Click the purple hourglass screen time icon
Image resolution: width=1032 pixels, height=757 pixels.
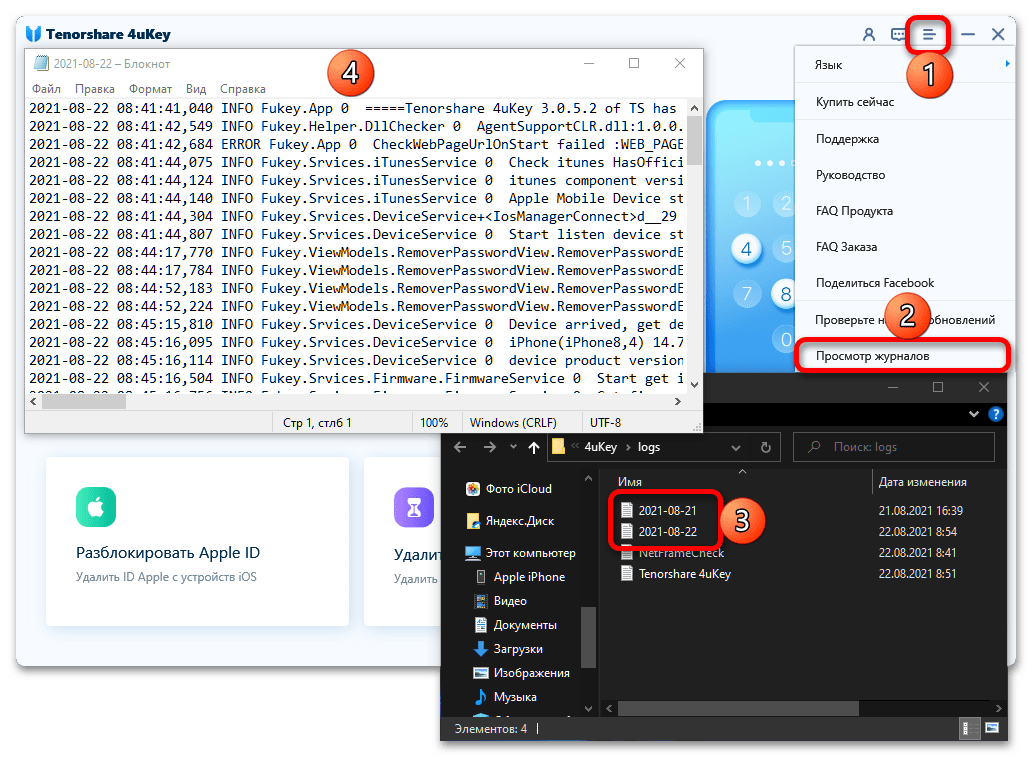(x=414, y=507)
